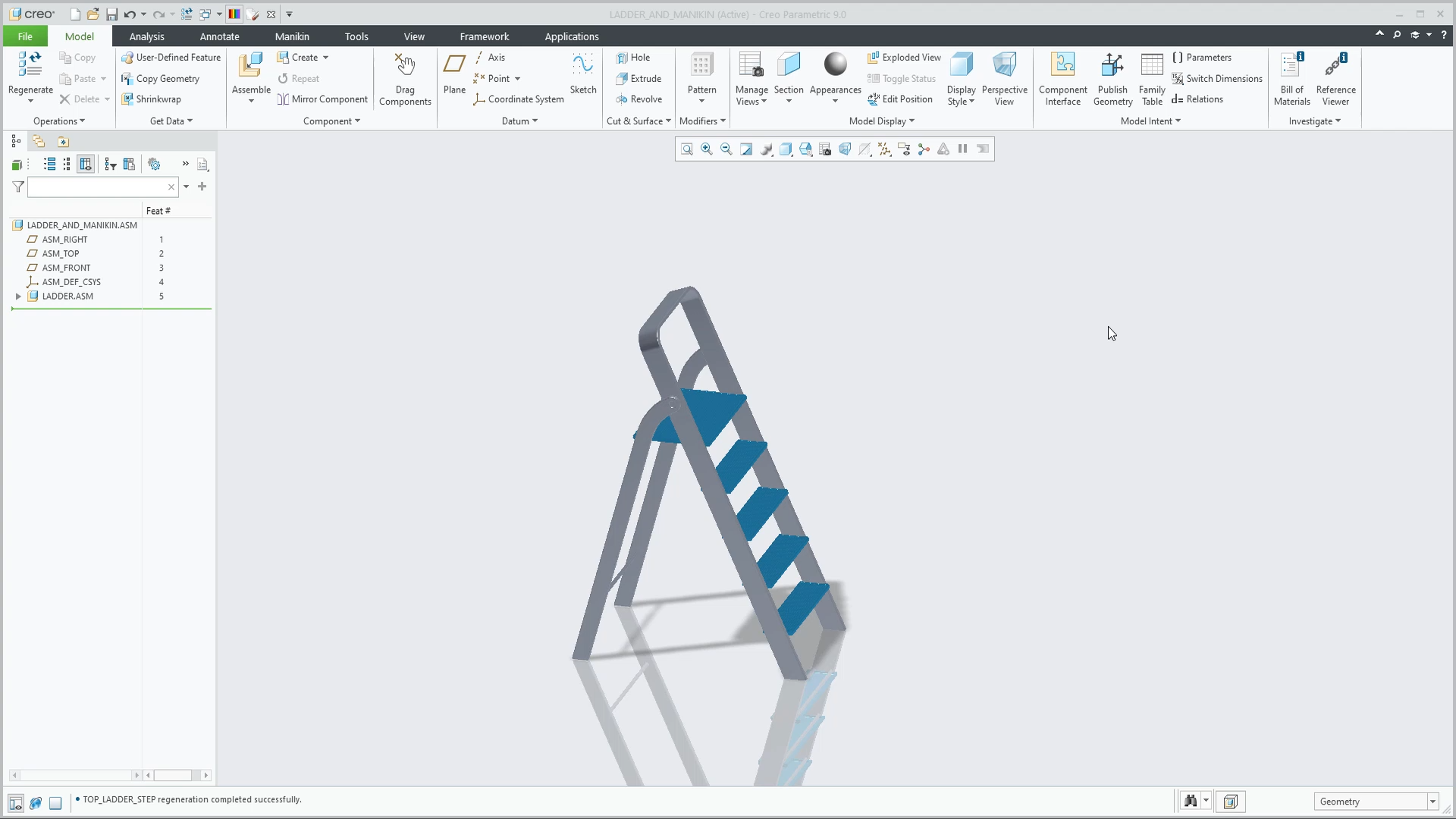Click Copy Geometry button

pyautogui.click(x=160, y=79)
